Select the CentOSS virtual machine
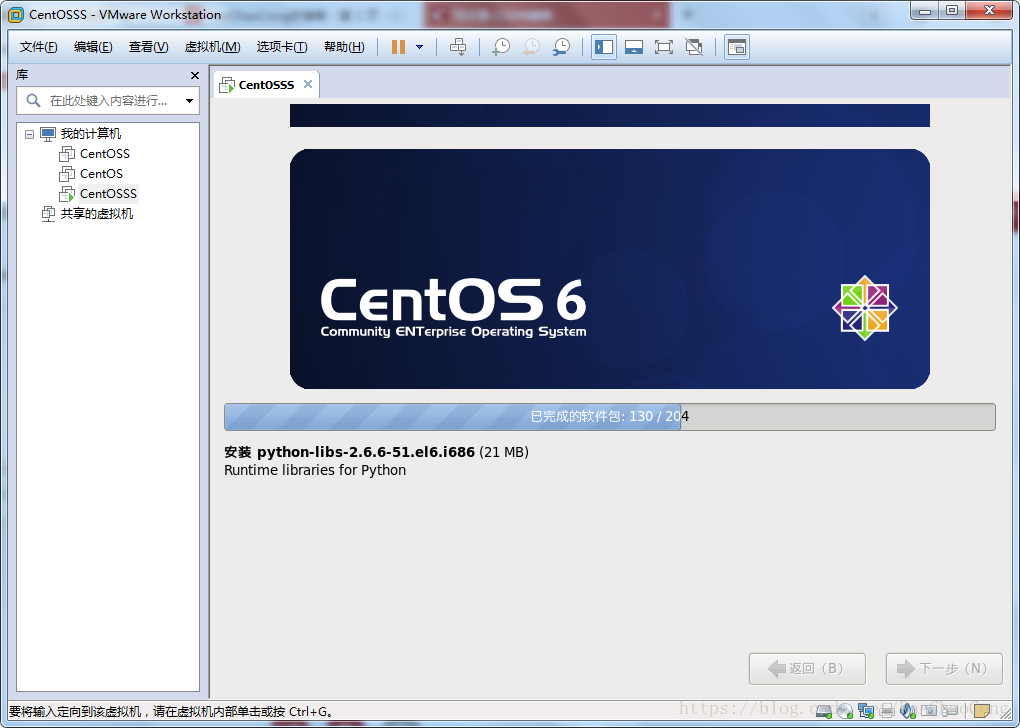The image size is (1020, 728). pos(105,154)
